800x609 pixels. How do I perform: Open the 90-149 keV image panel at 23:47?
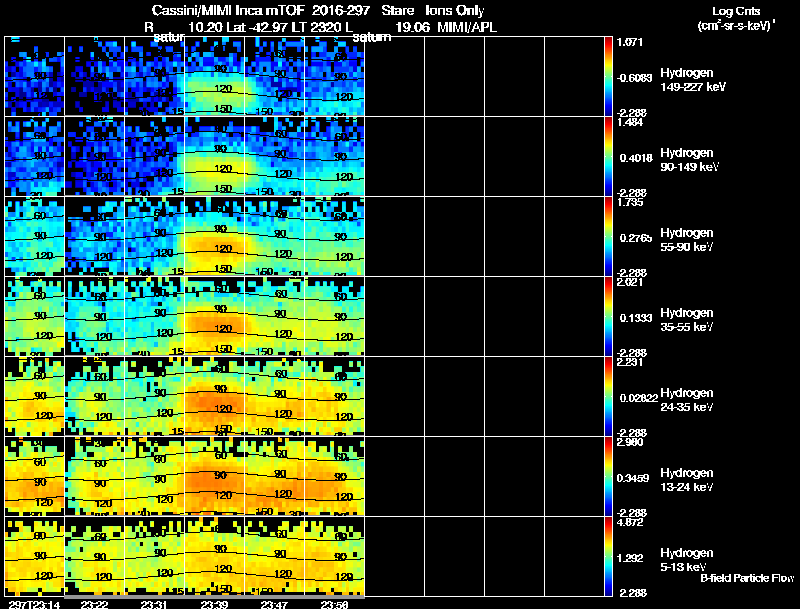point(275,157)
